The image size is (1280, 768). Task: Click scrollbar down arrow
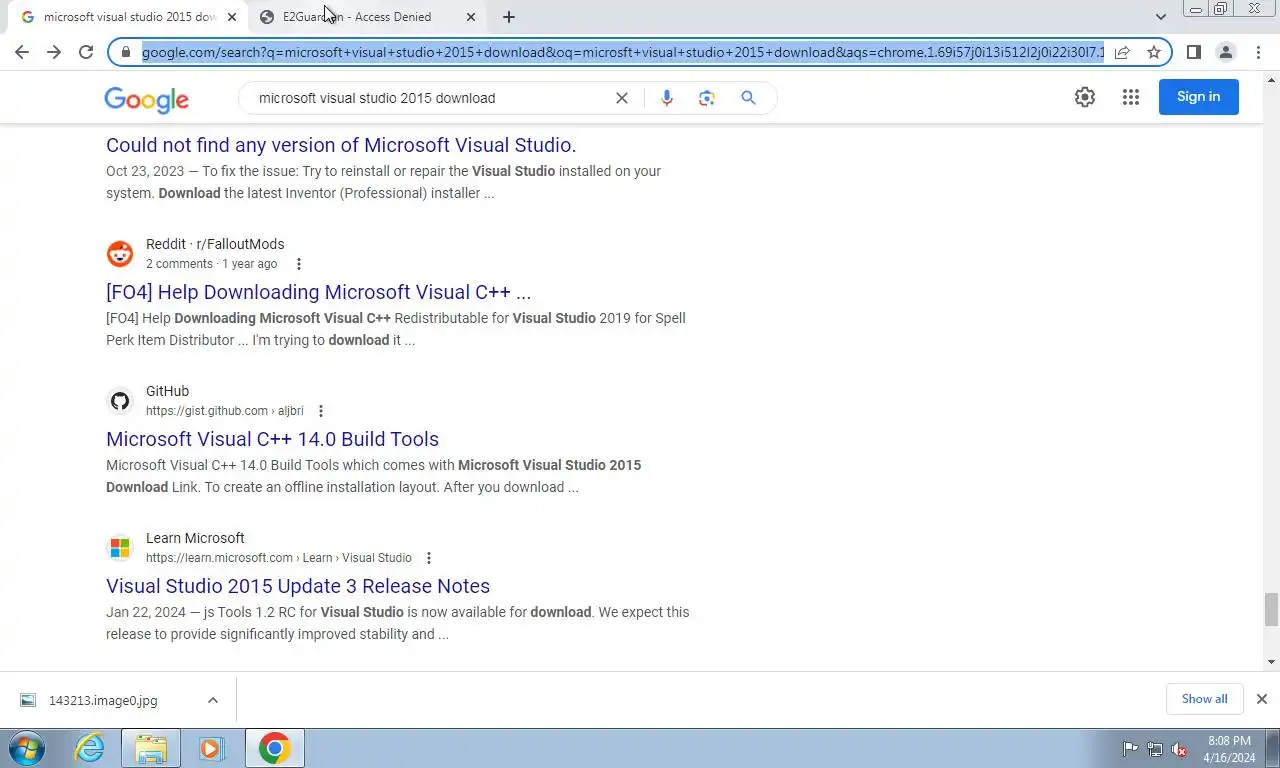1271,662
